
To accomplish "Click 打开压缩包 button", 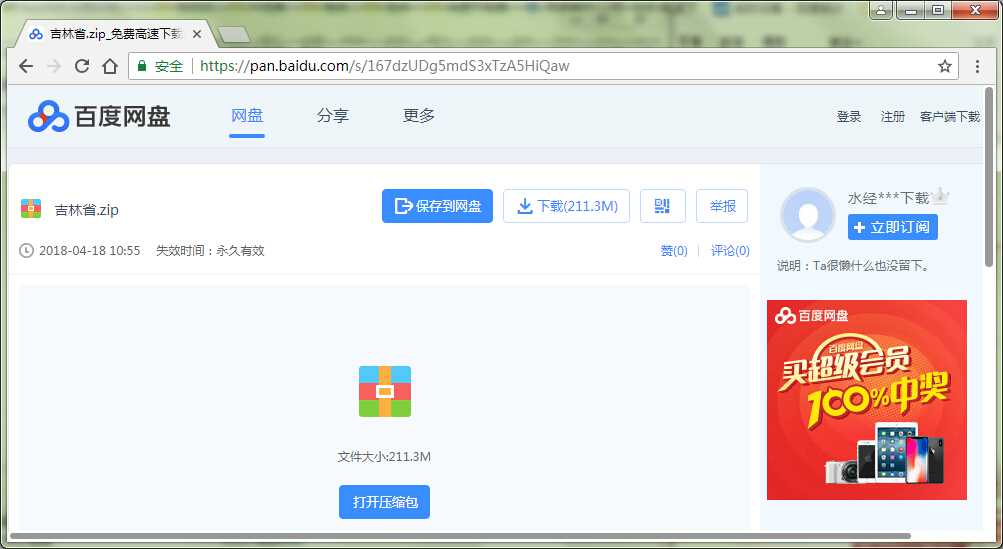I will (384, 502).
